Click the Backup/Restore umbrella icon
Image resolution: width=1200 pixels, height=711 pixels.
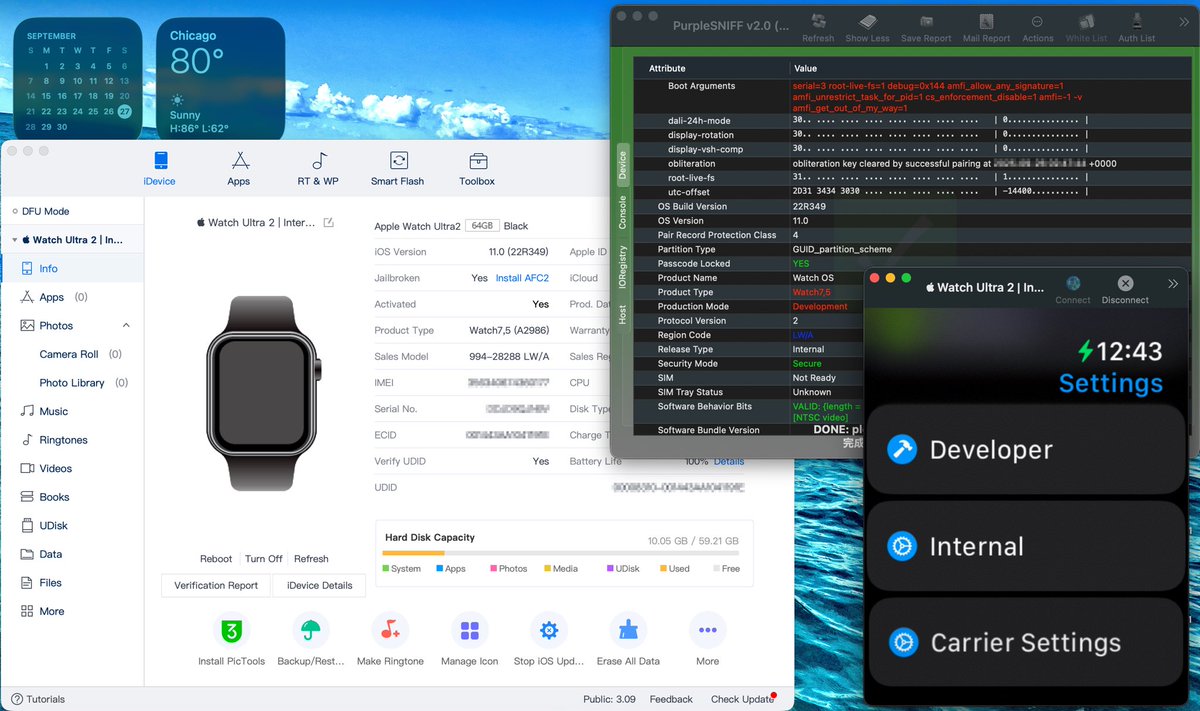(x=311, y=631)
